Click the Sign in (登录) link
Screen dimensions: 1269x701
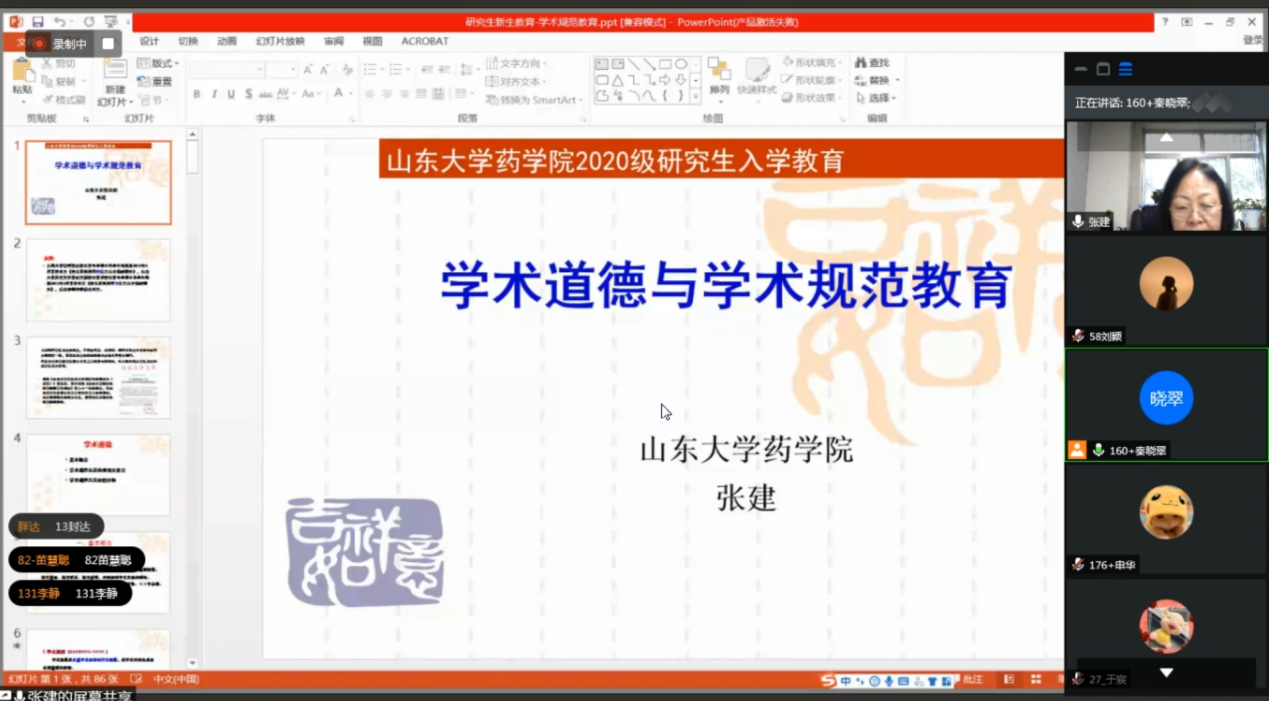pos(1252,40)
